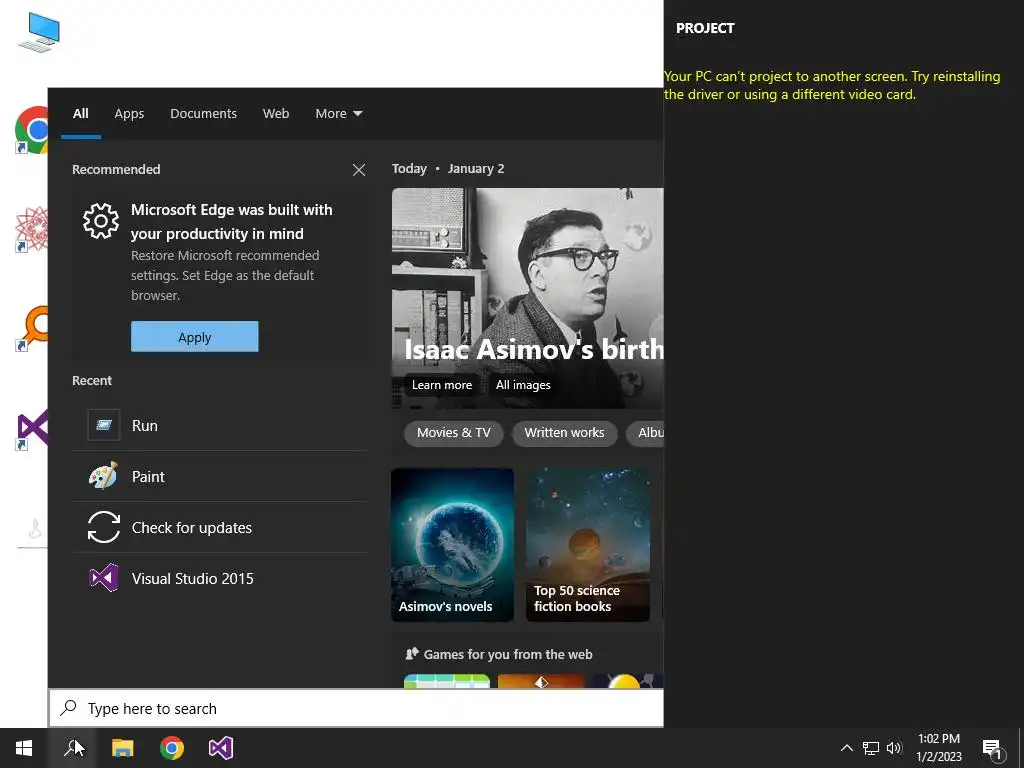Screen dimensions: 1024x768
Task: Open the Windows Start menu button
Action: (24, 748)
